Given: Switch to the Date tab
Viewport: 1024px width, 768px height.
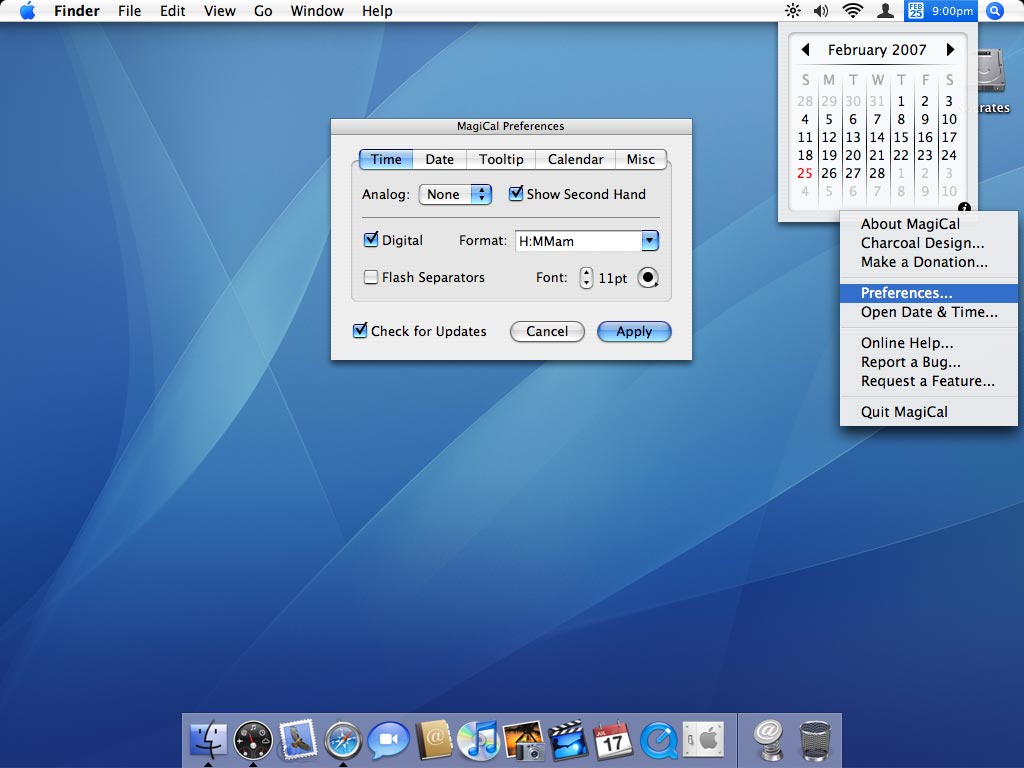Looking at the screenshot, I should 440,159.
